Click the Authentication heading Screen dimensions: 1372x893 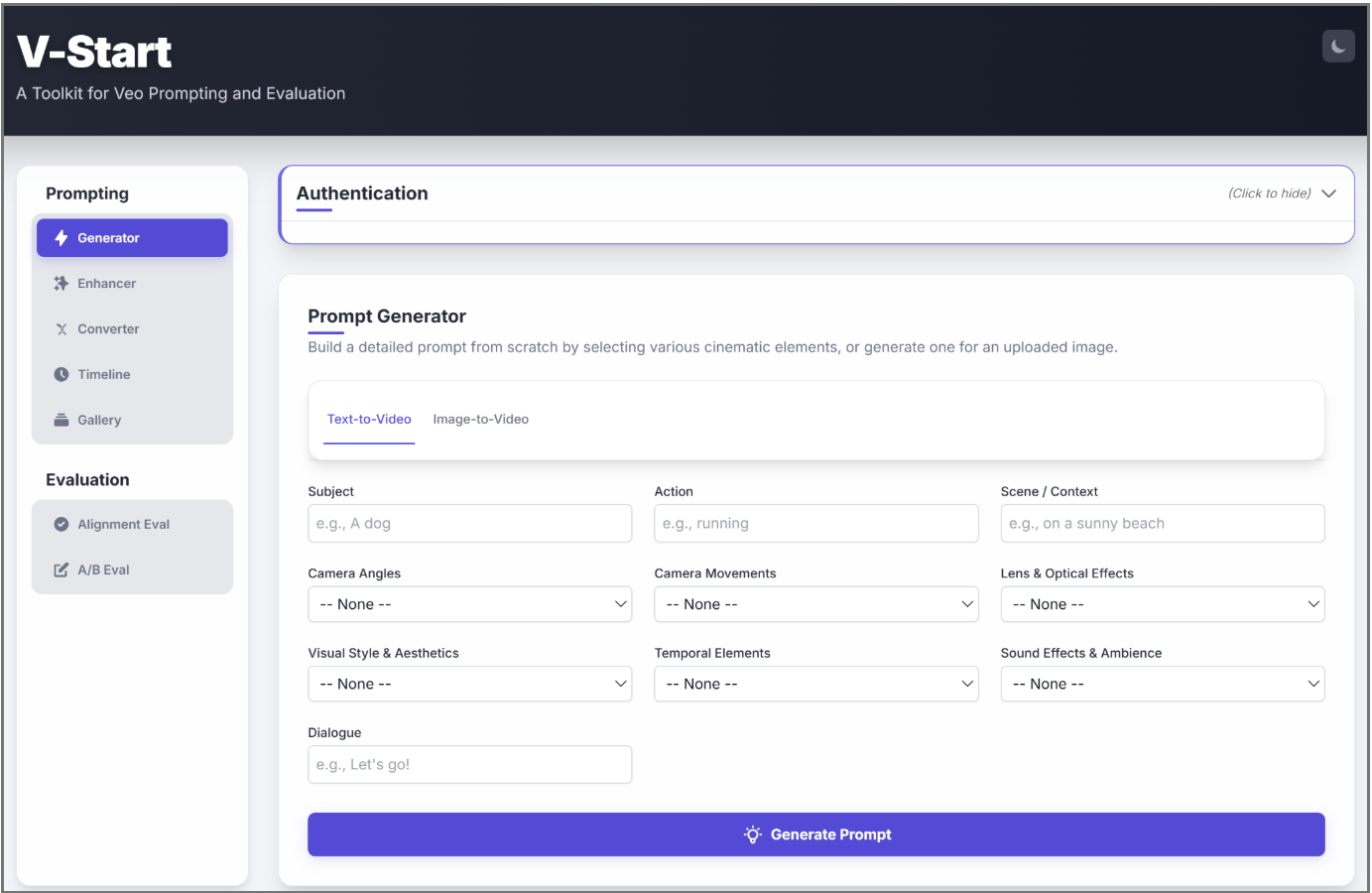(x=362, y=193)
